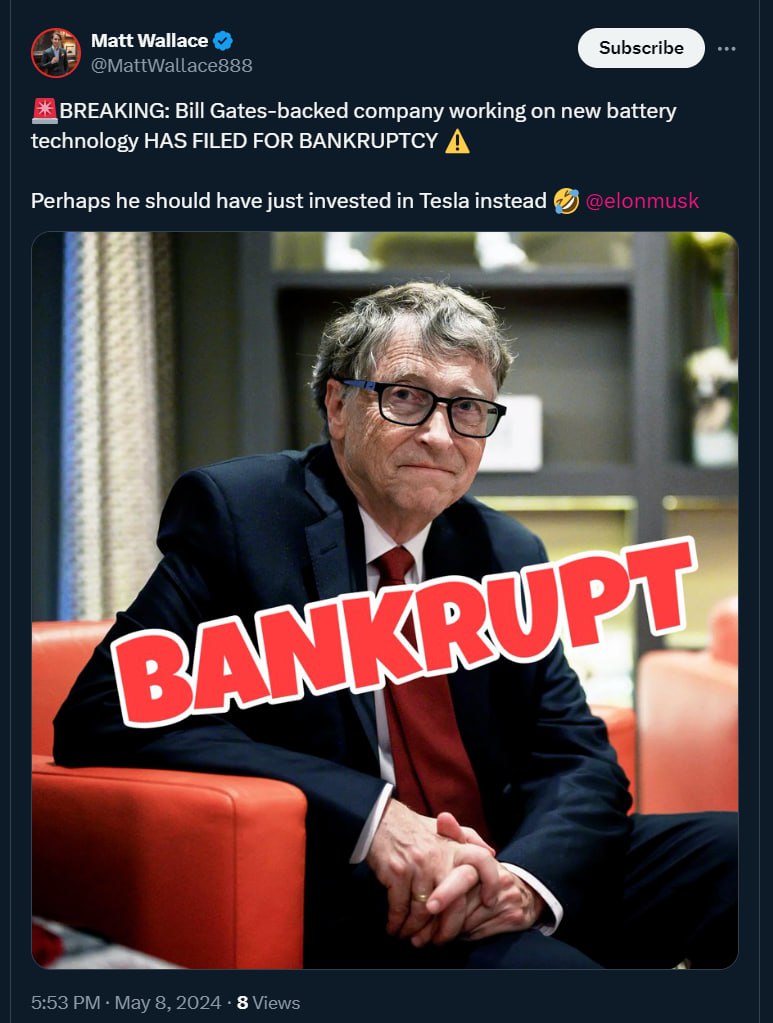The width and height of the screenshot is (773, 1023).
Task: Open the three-dot more options menu
Action: coord(726,48)
